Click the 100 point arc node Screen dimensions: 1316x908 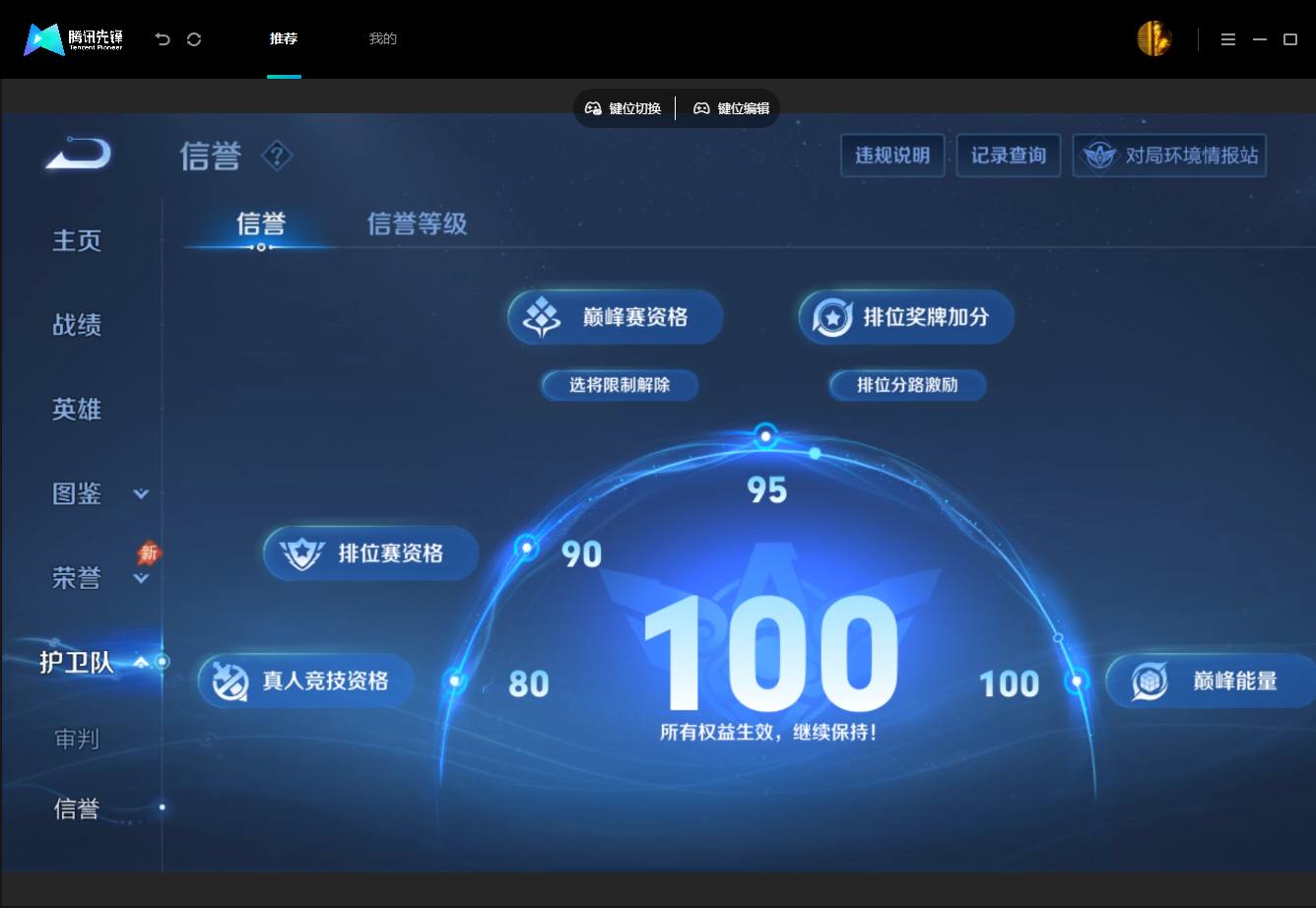[1078, 681]
